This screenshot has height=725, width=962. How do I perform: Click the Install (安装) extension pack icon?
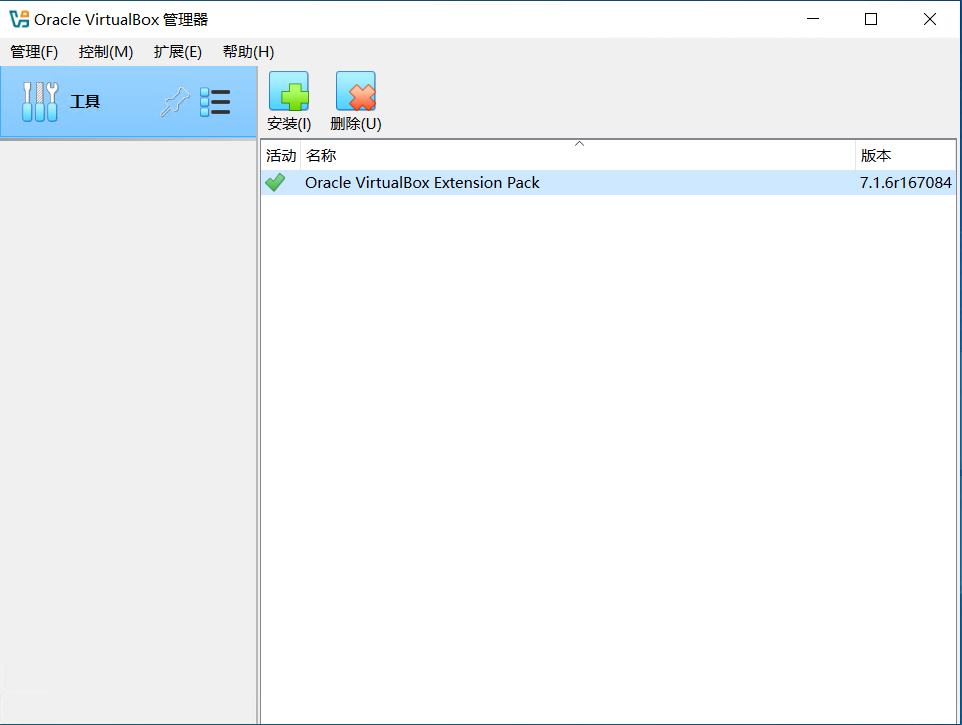point(289,91)
